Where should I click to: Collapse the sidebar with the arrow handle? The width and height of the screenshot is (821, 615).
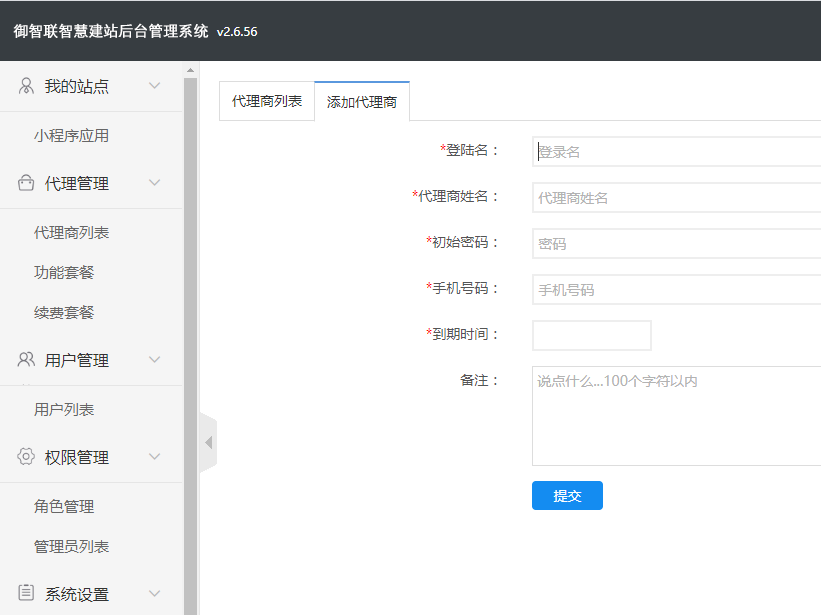coord(208,442)
